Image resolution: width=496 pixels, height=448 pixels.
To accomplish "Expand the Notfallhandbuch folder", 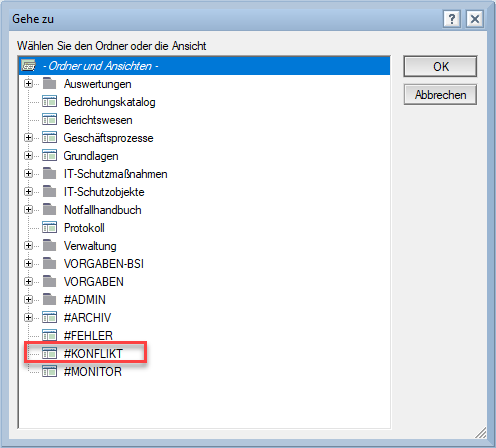I will click(x=28, y=210).
